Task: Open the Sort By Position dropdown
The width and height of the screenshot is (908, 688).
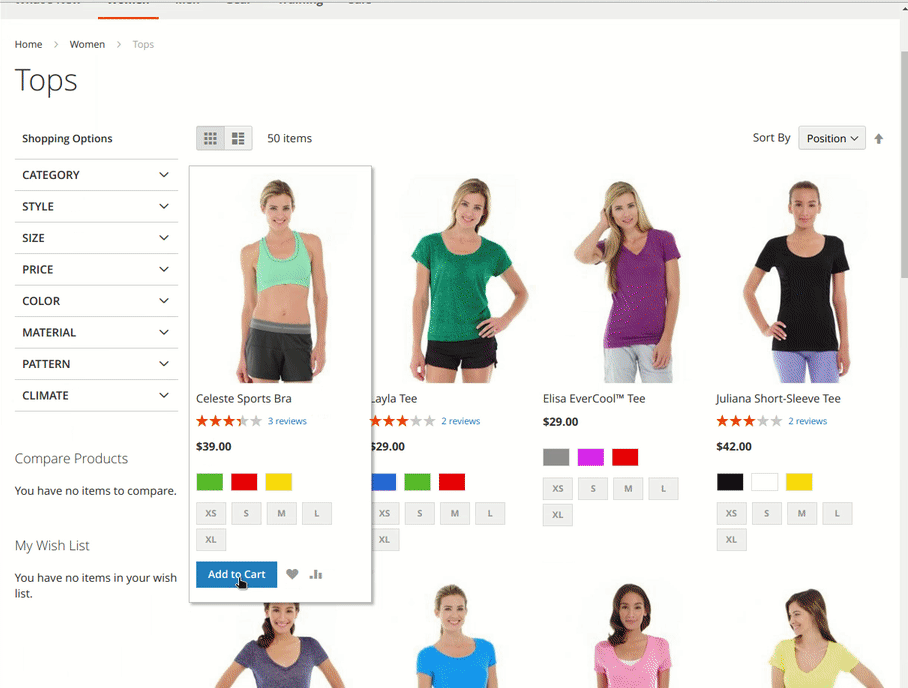Action: click(832, 138)
